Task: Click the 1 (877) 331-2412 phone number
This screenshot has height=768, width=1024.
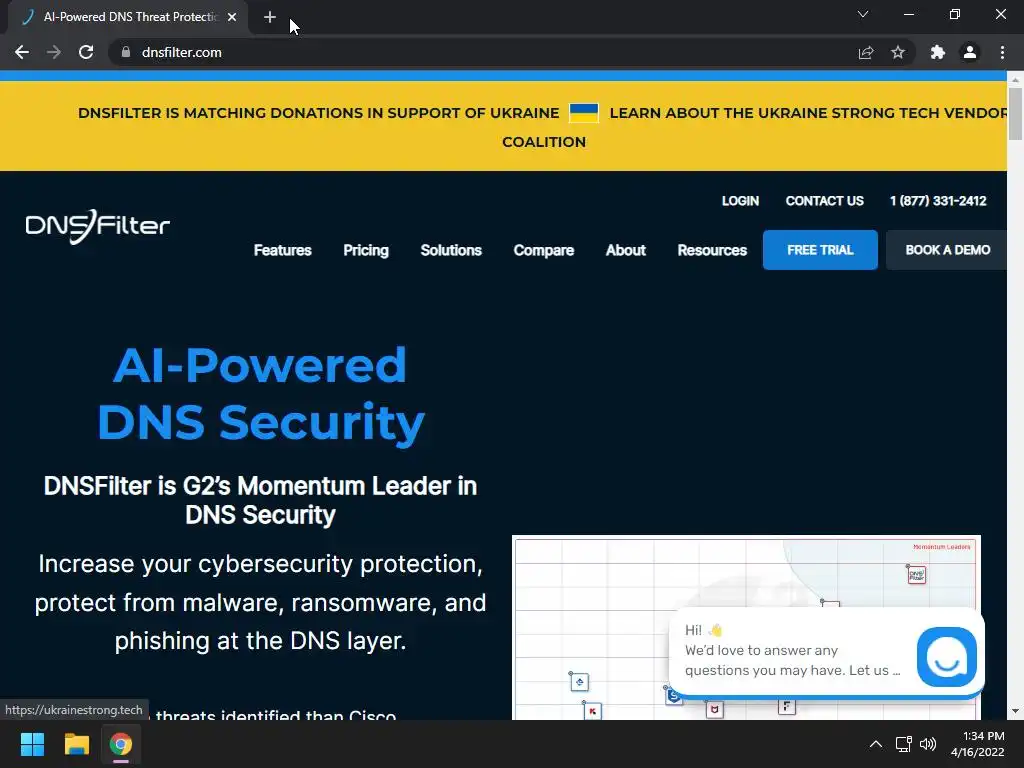Action: coord(938,201)
